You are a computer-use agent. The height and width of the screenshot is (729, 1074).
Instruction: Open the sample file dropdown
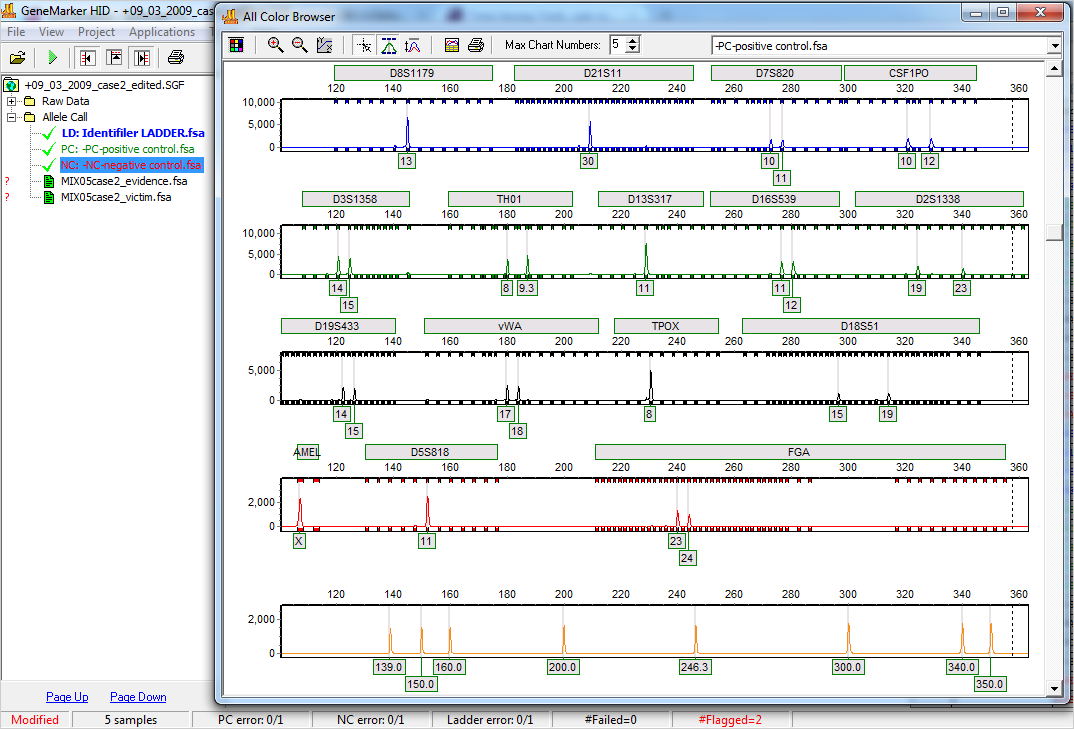[x=1054, y=46]
